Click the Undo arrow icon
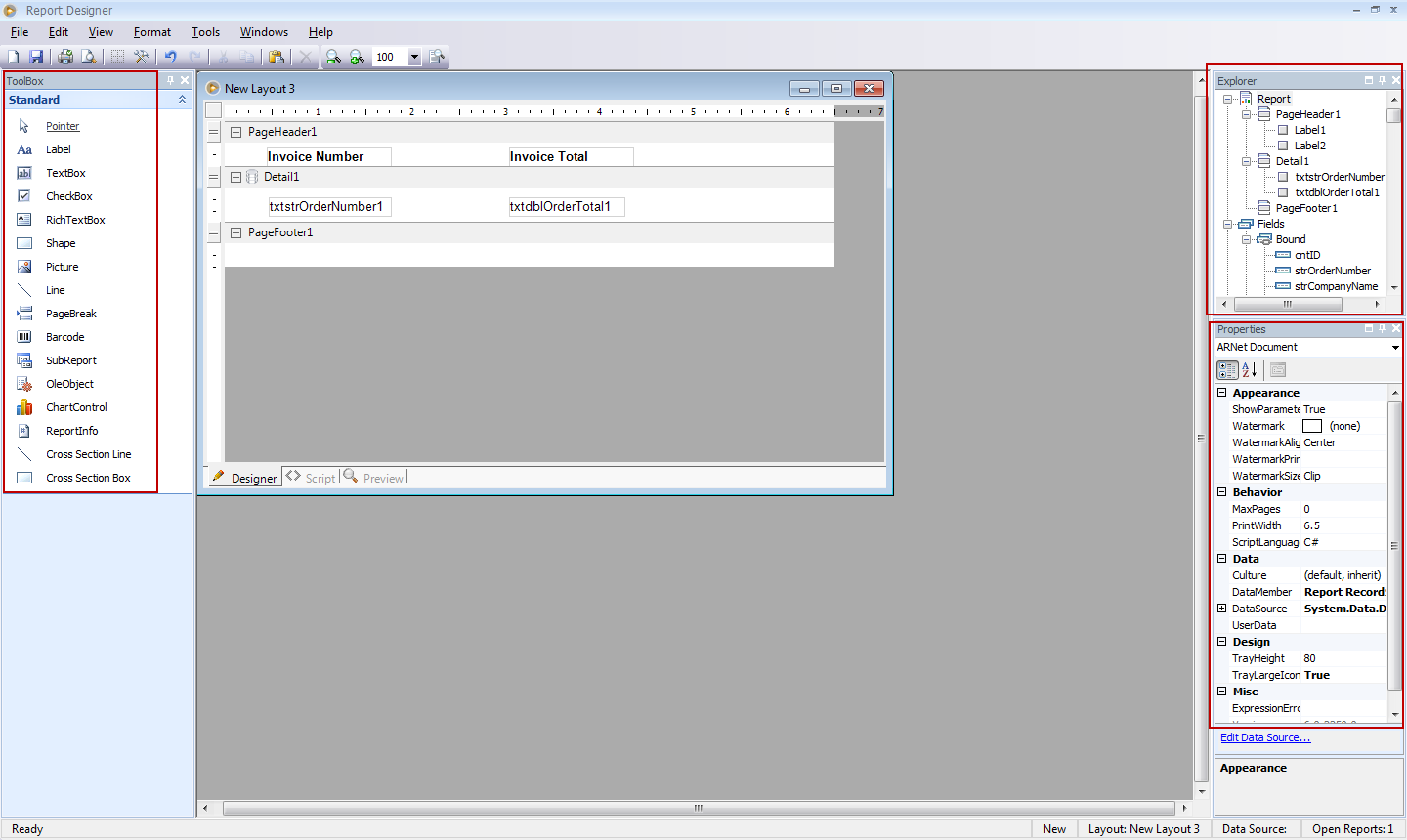The width and height of the screenshot is (1407, 840). (x=170, y=57)
